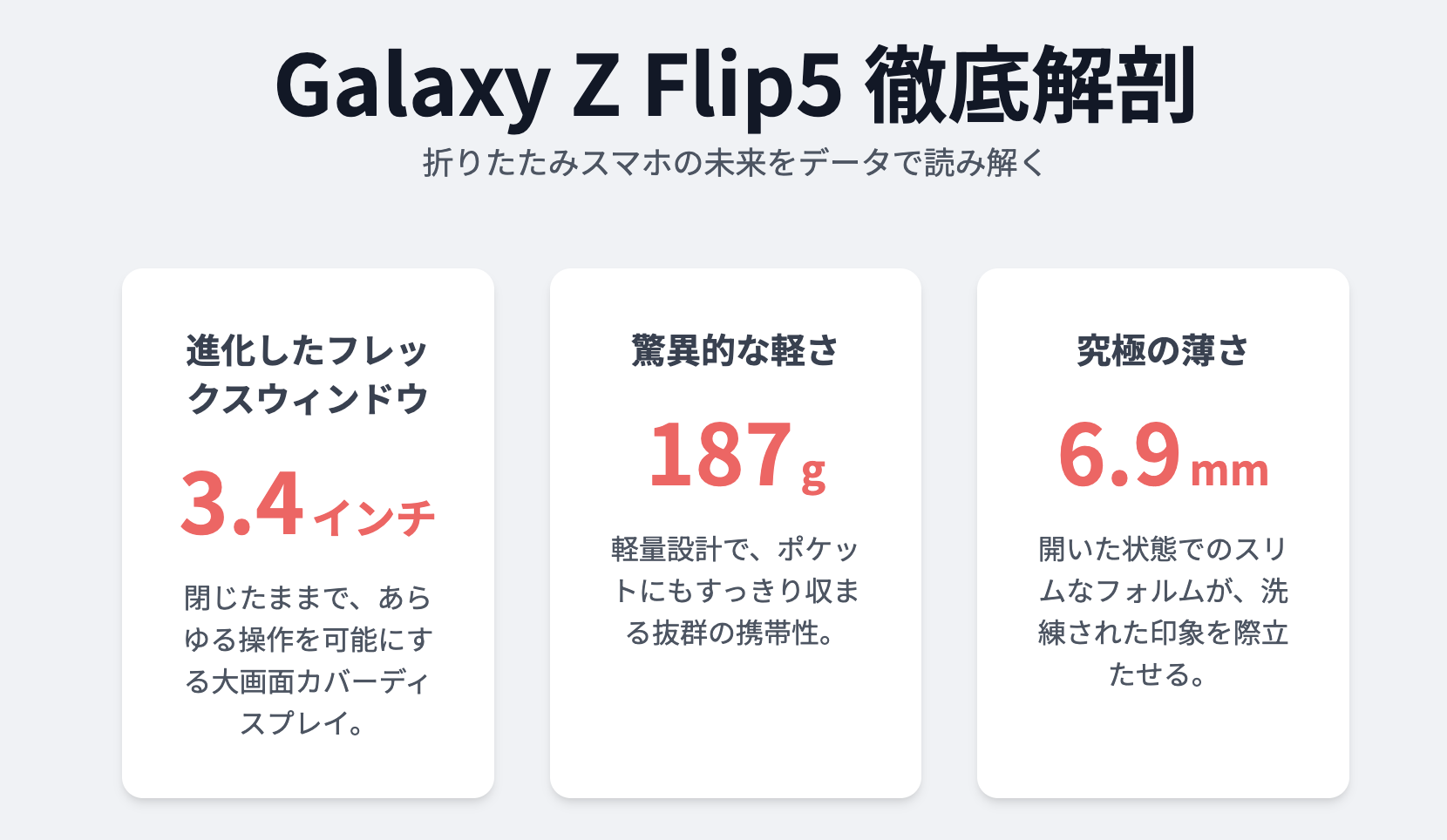Click the text る抜群の携帯性。 in middle card
The height and width of the screenshot is (840, 1447).
[730, 633]
